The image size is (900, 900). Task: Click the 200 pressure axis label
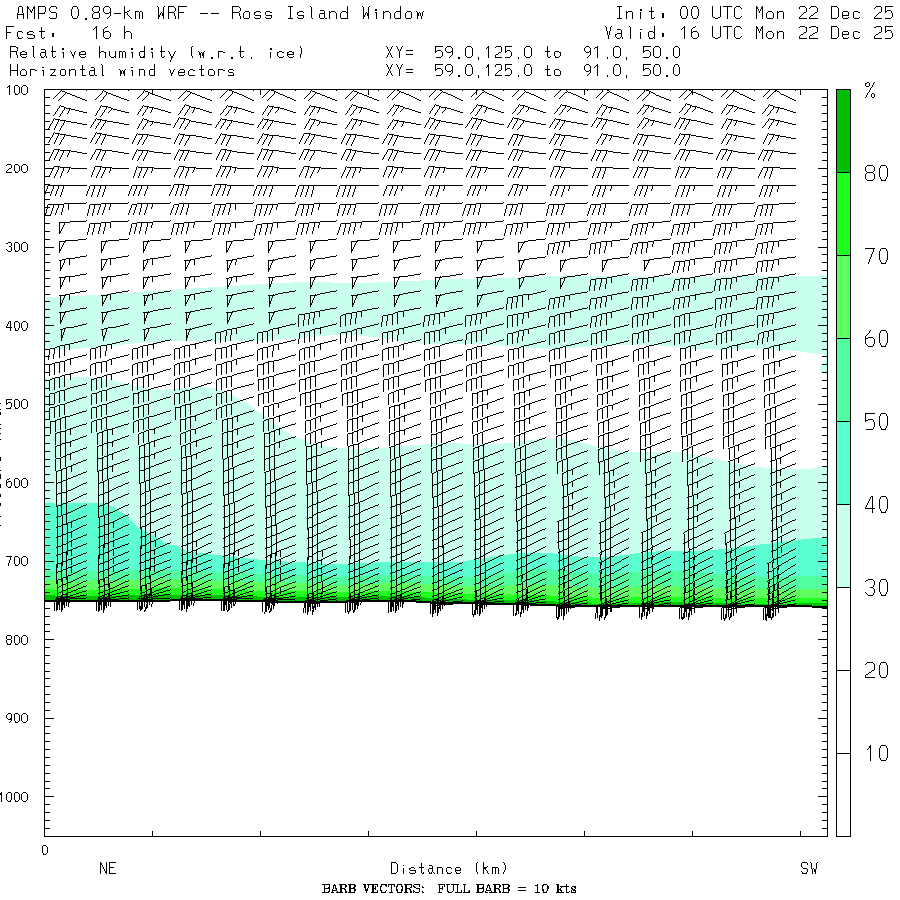coord(17,169)
